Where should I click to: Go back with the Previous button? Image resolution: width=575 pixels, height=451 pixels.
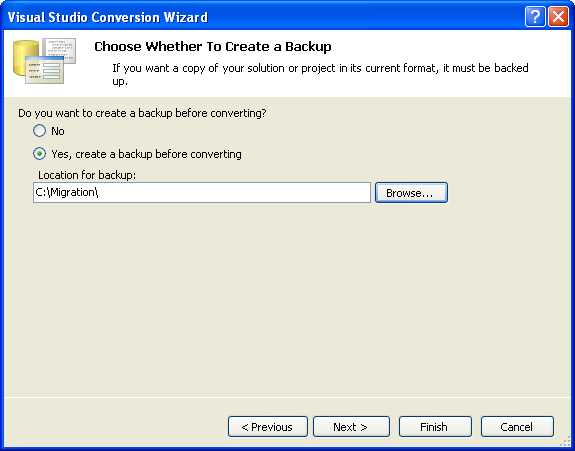click(268, 426)
